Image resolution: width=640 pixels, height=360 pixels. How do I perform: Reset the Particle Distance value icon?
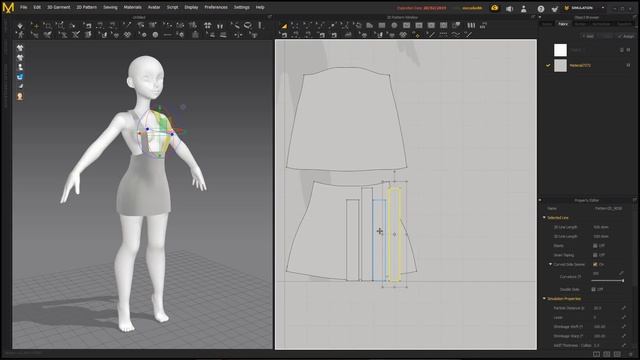[x=623, y=308]
